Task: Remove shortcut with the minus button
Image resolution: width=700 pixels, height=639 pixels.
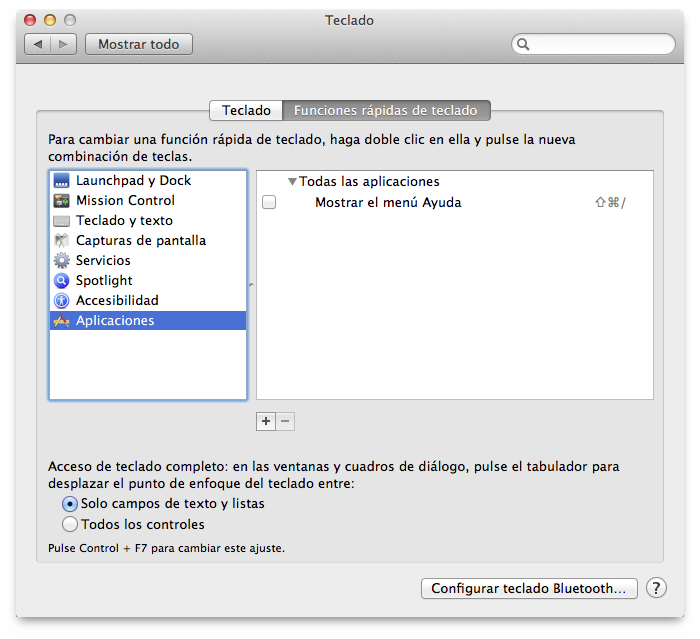Action: tap(285, 421)
